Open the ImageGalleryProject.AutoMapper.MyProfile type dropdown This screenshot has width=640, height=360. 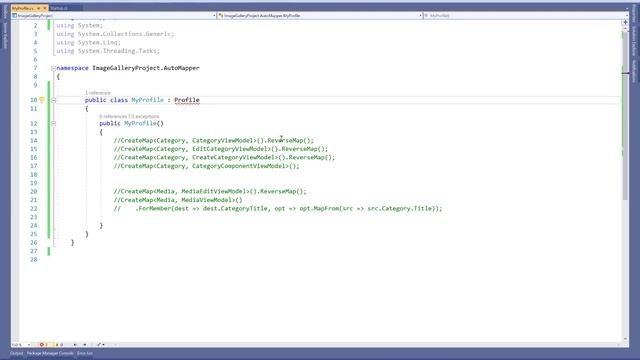tap(320, 16)
